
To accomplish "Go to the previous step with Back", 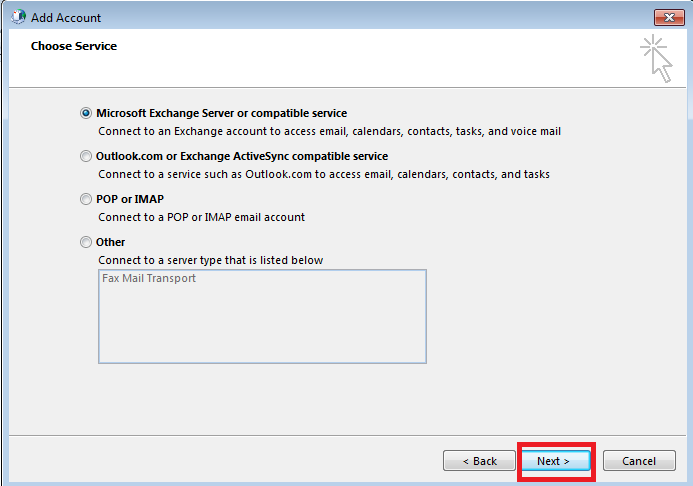I will [480, 461].
